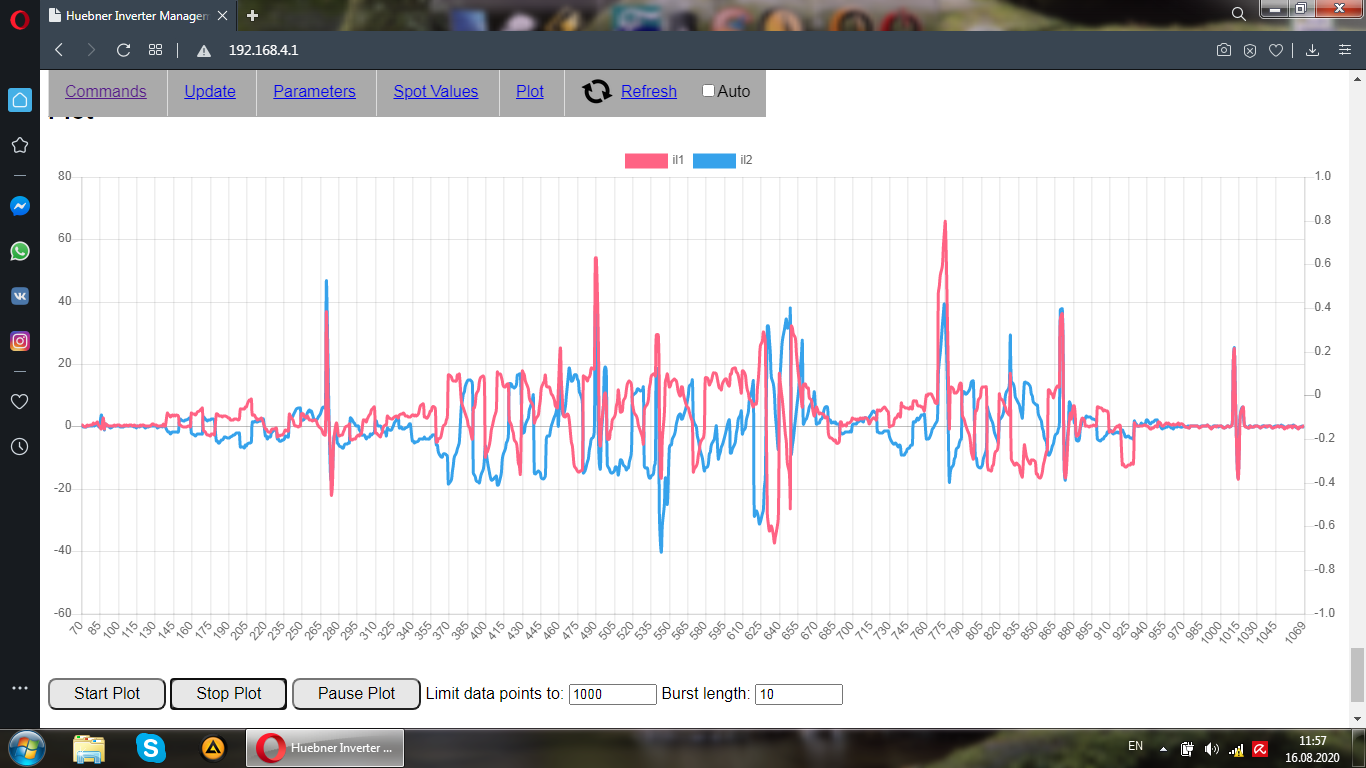Show hidden system tray icons

1162,748
